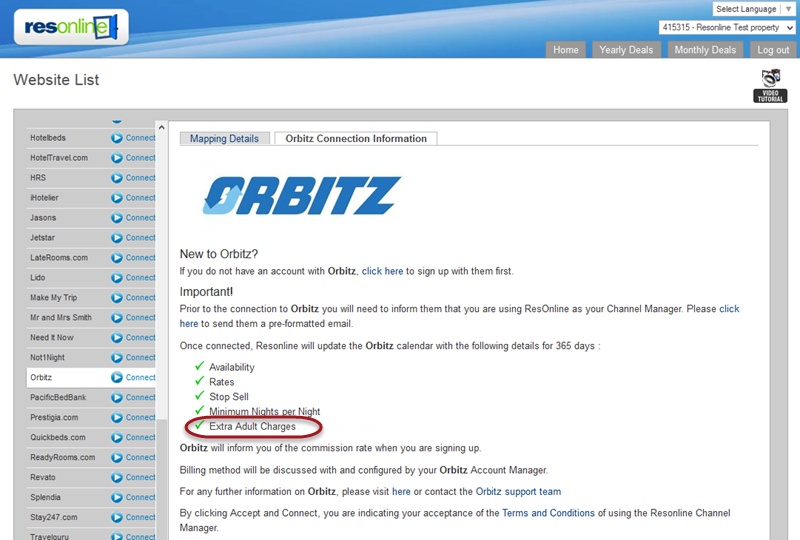Click the ResOnline logo
This screenshot has width=800, height=540.
pos(71,27)
